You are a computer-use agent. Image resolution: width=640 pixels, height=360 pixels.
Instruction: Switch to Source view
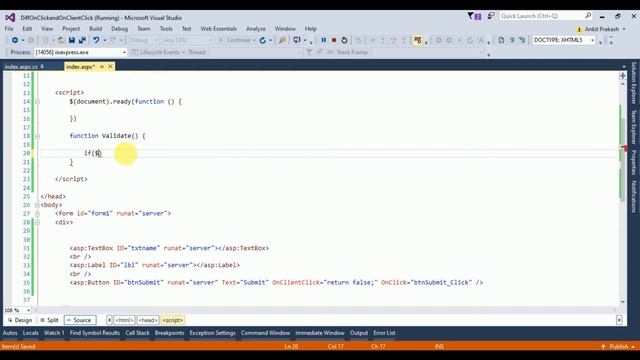[80, 320]
